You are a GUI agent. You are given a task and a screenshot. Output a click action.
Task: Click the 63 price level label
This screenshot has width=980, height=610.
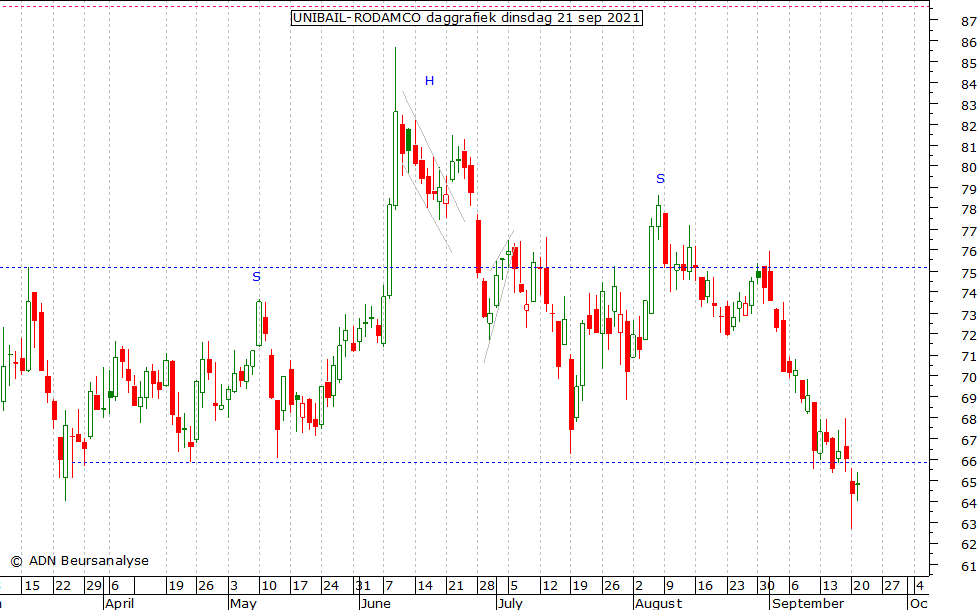click(969, 524)
